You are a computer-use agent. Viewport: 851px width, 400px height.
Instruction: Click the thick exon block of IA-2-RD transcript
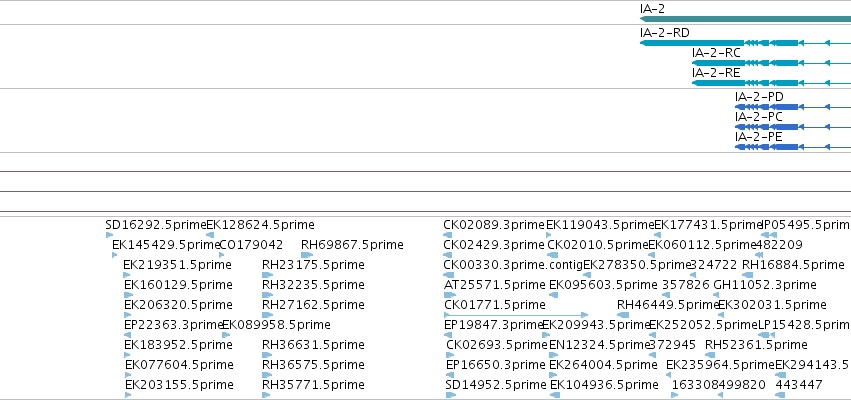point(692,43)
